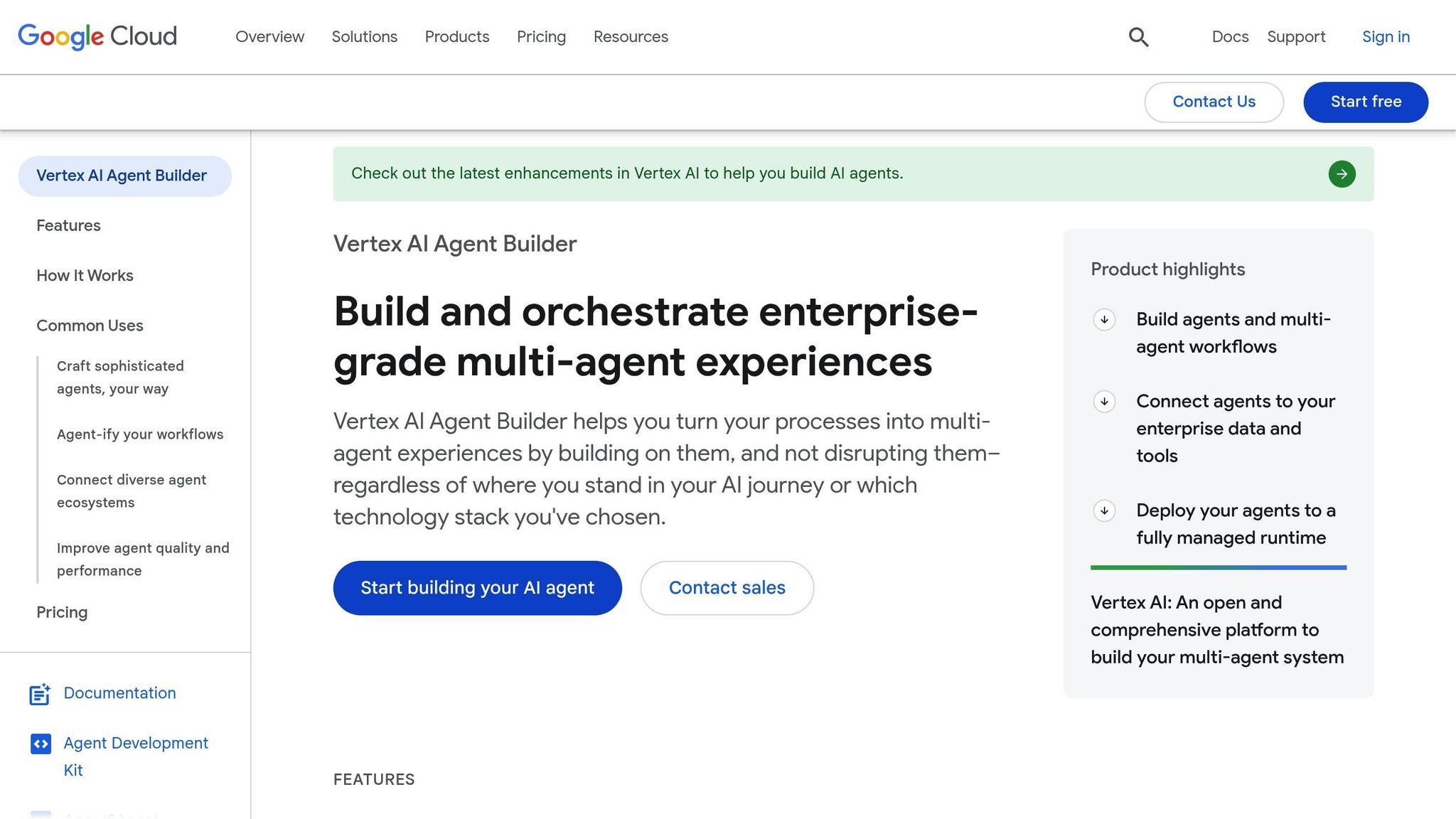Select 'Build agents and multi-agent workflows' highlight
Image resolution: width=1456 pixels, height=819 pixels.
pos(1233,333)
